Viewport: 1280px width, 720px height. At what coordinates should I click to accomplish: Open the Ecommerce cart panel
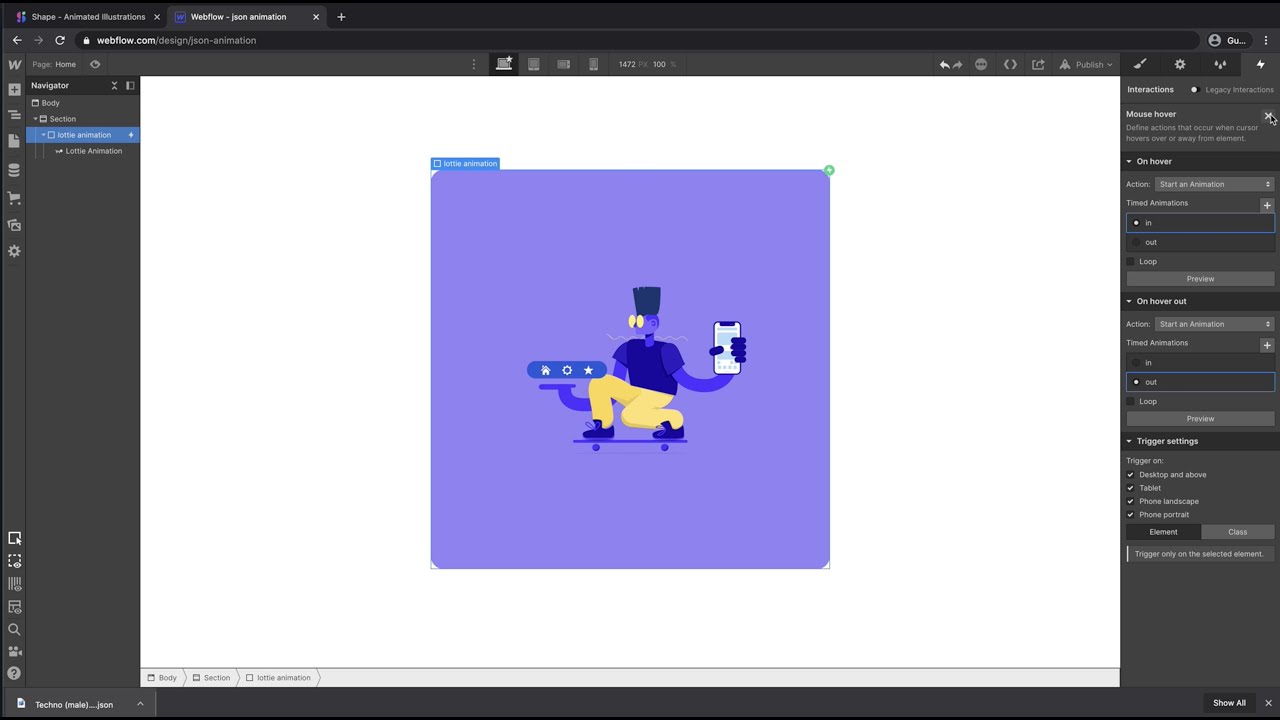click(14, 198)
